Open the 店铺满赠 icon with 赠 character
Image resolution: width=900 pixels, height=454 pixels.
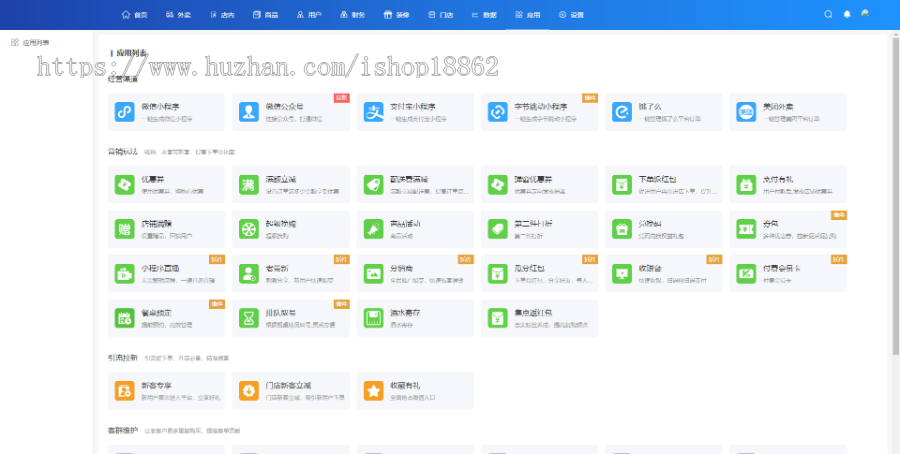tap(124, 229)
